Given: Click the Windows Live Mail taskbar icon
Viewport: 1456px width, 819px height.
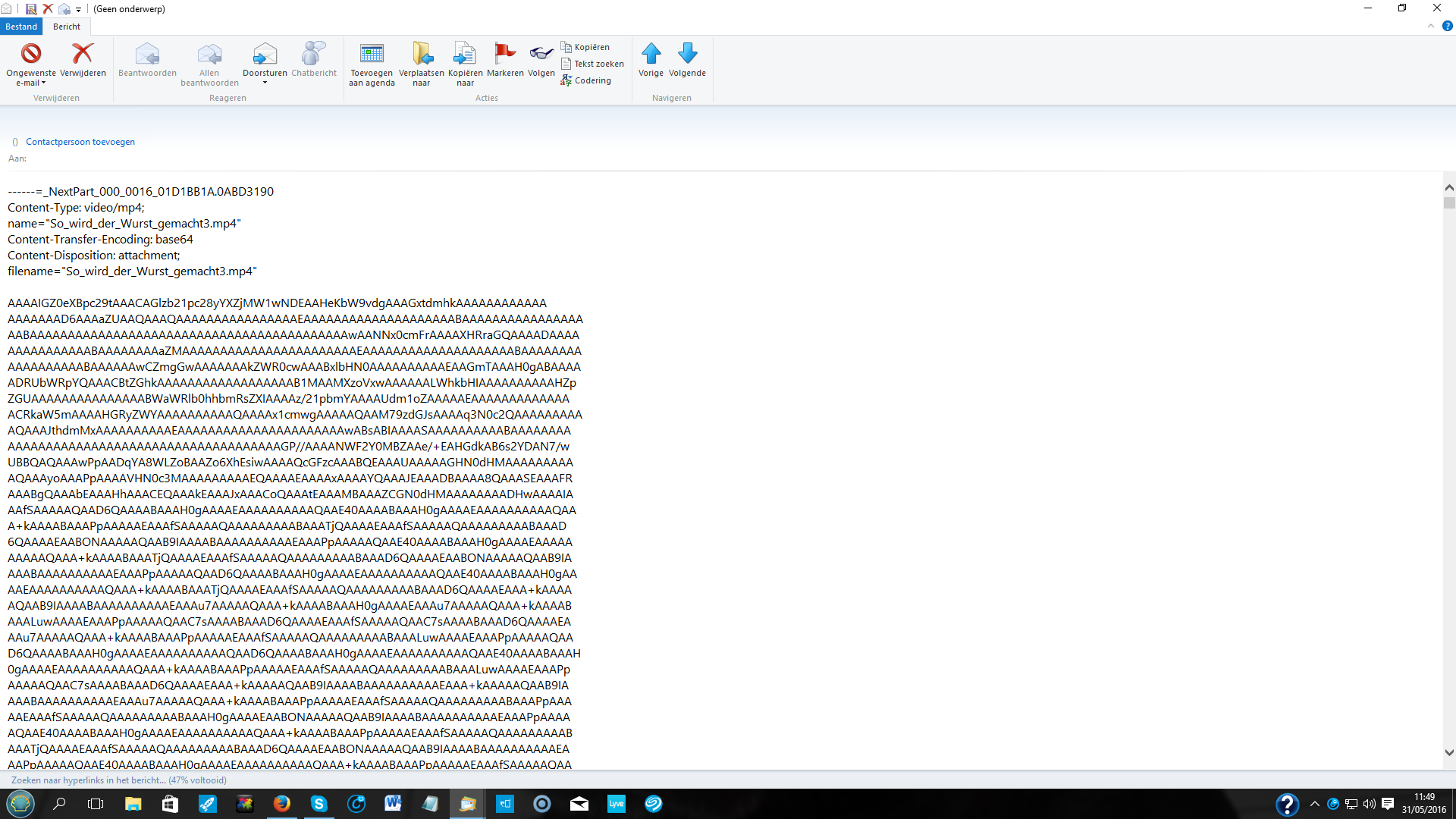Looking at the screenshot, I should 467,804.
